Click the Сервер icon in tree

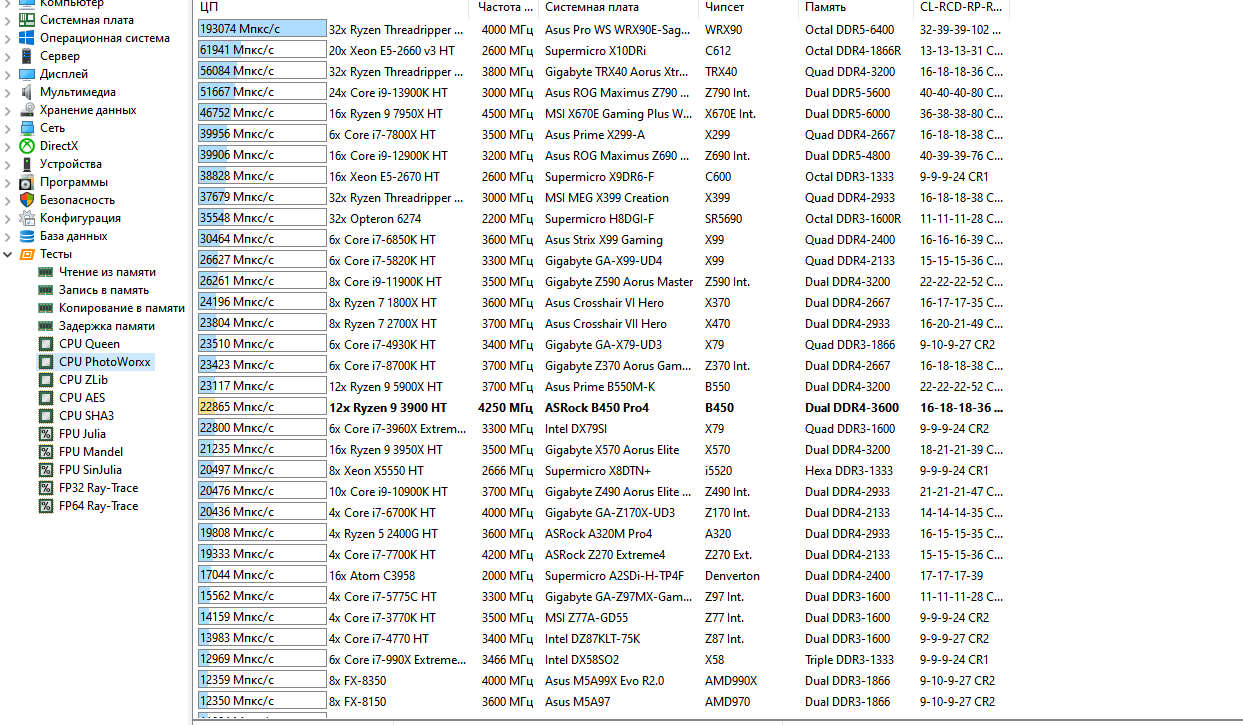(x=27, y=56)
